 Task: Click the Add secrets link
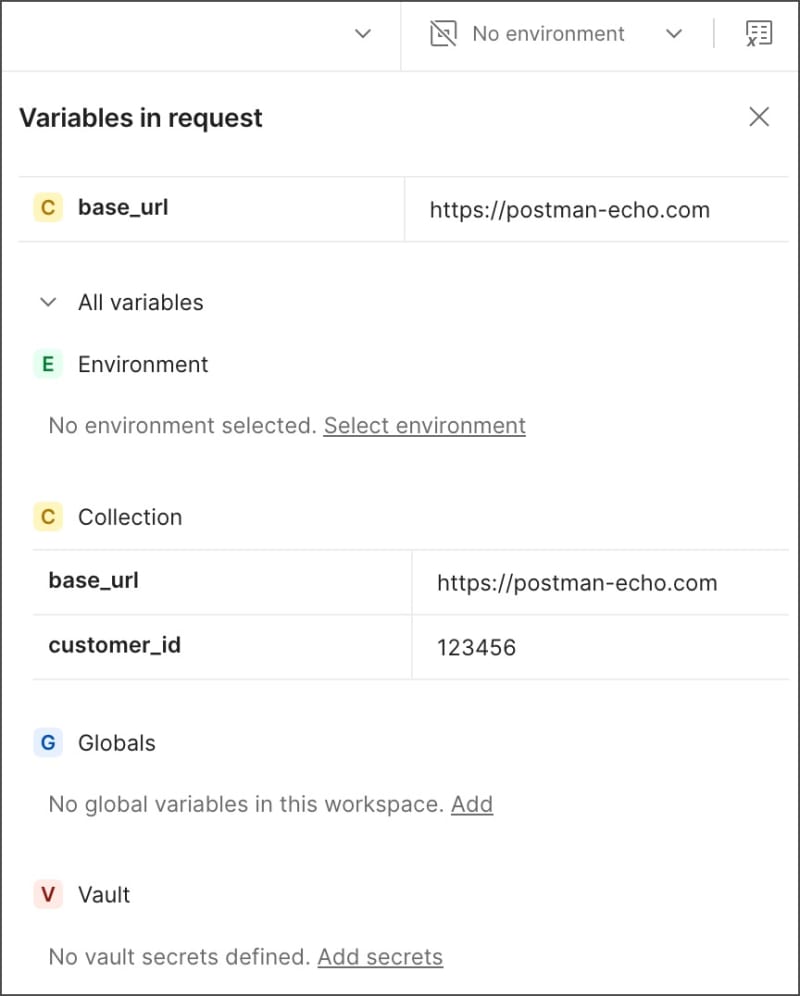[x=380, y=957]
